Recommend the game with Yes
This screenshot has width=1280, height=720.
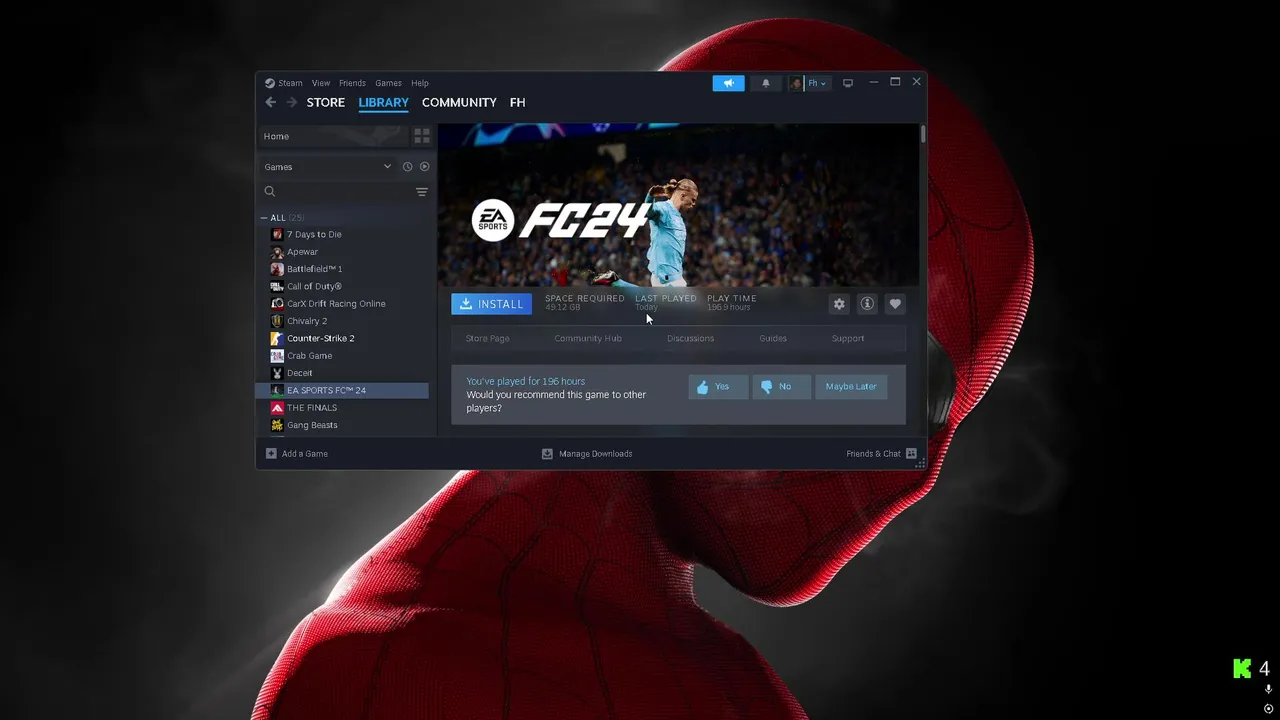point(718,386)
